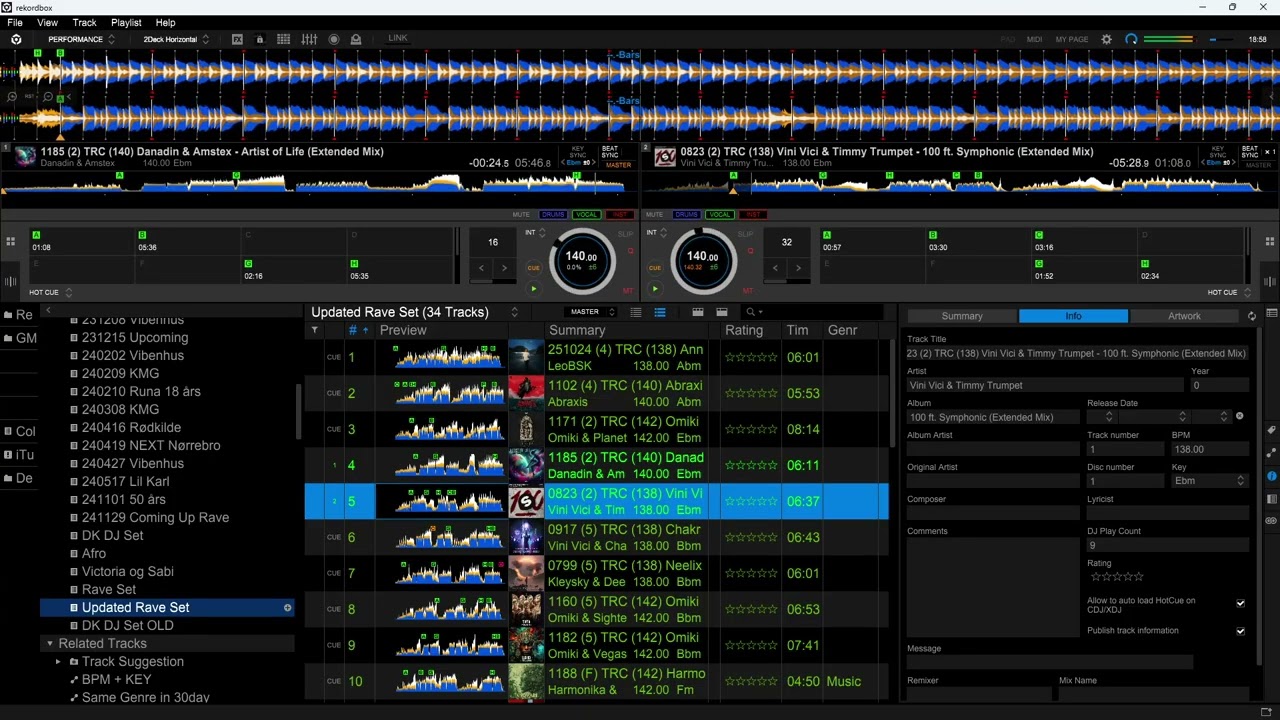Screen dimensions: 1280x720
Task: Select the DK DJ Set OLD playlist
Action: click(x=128, y=625)
